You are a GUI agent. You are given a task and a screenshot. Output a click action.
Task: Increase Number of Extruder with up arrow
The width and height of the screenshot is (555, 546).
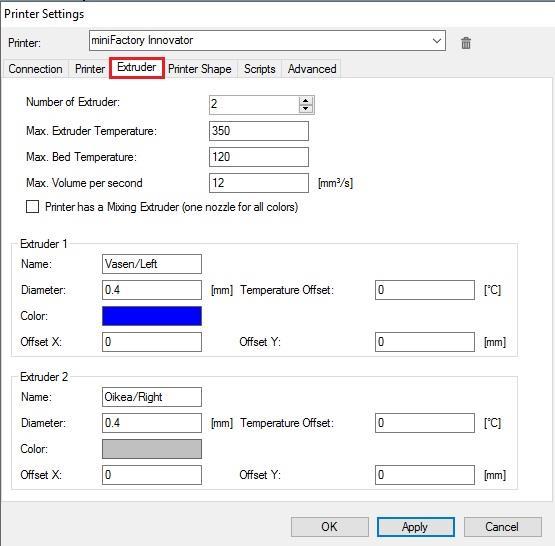click(x=305, y=101)
